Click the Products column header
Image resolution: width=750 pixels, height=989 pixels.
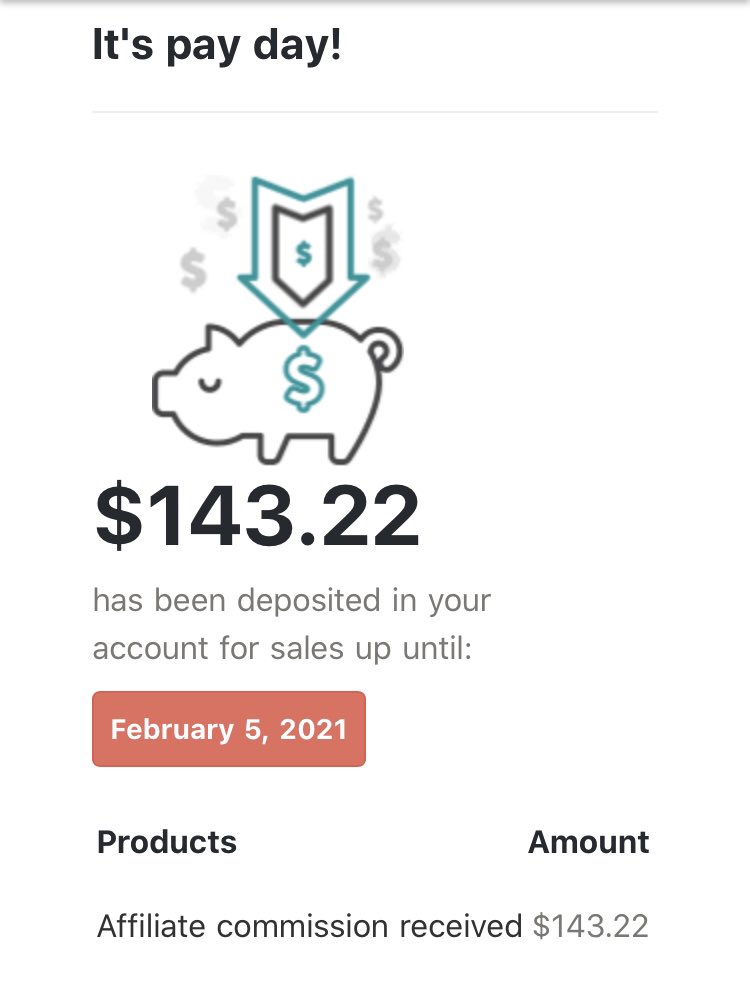[x=167, y=842]
